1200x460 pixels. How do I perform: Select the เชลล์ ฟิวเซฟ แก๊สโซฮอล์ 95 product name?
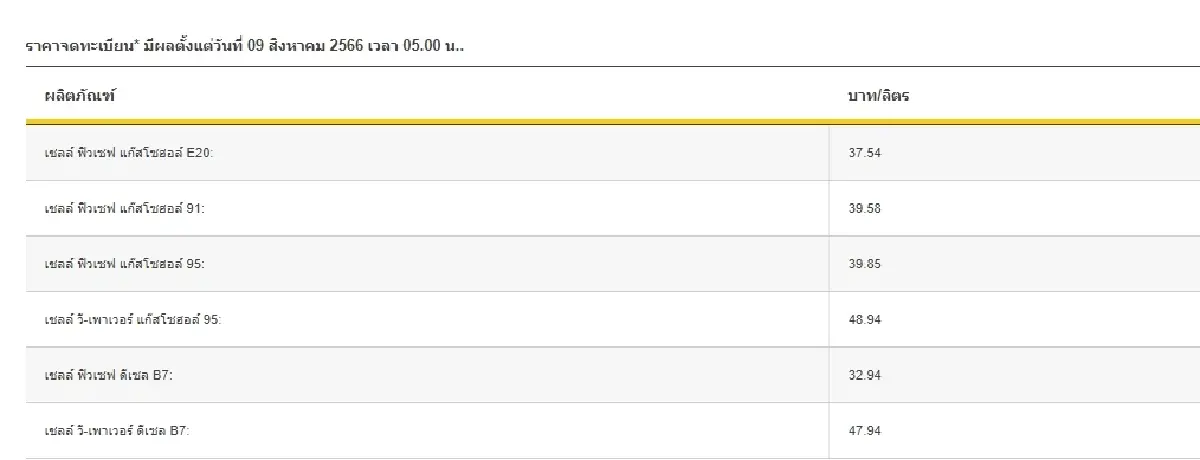coord(124,264)
